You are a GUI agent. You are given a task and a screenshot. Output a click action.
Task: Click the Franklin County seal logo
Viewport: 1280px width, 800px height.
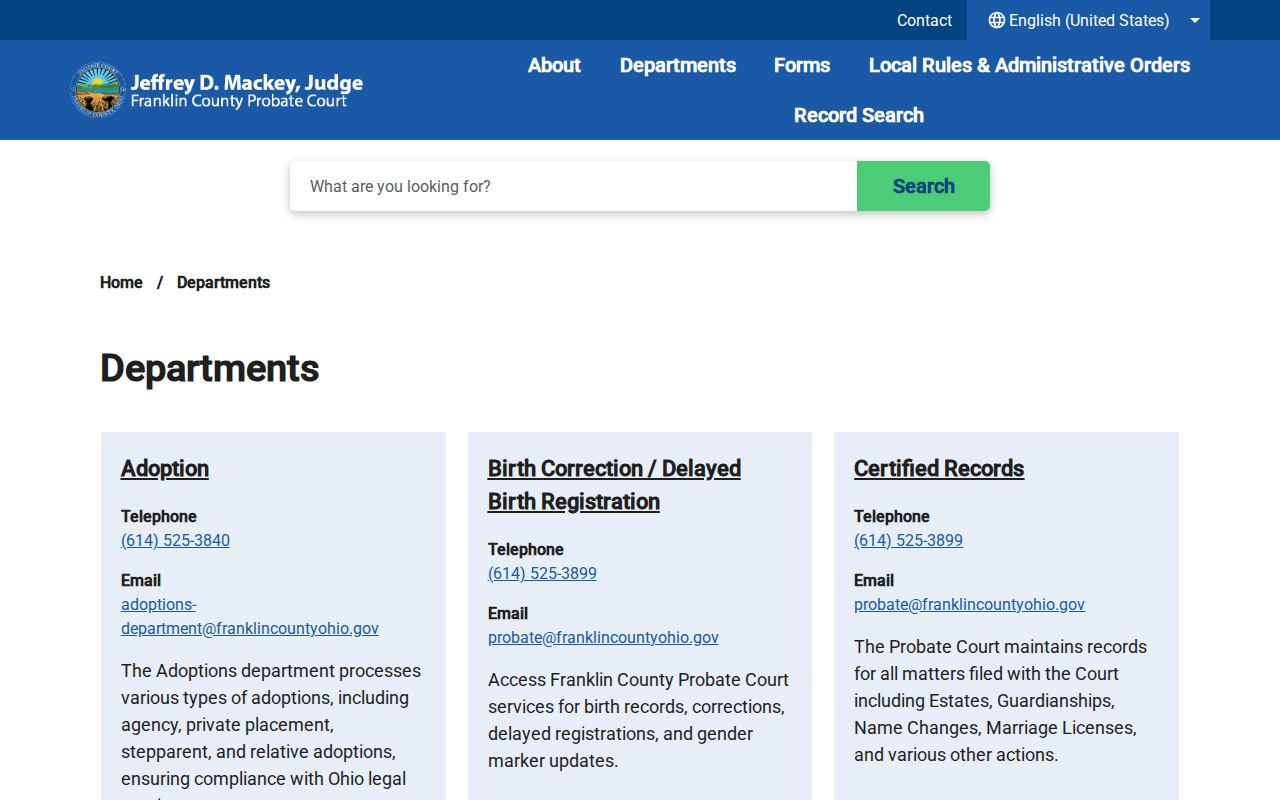pyautogui.click(x=97, y=90)
